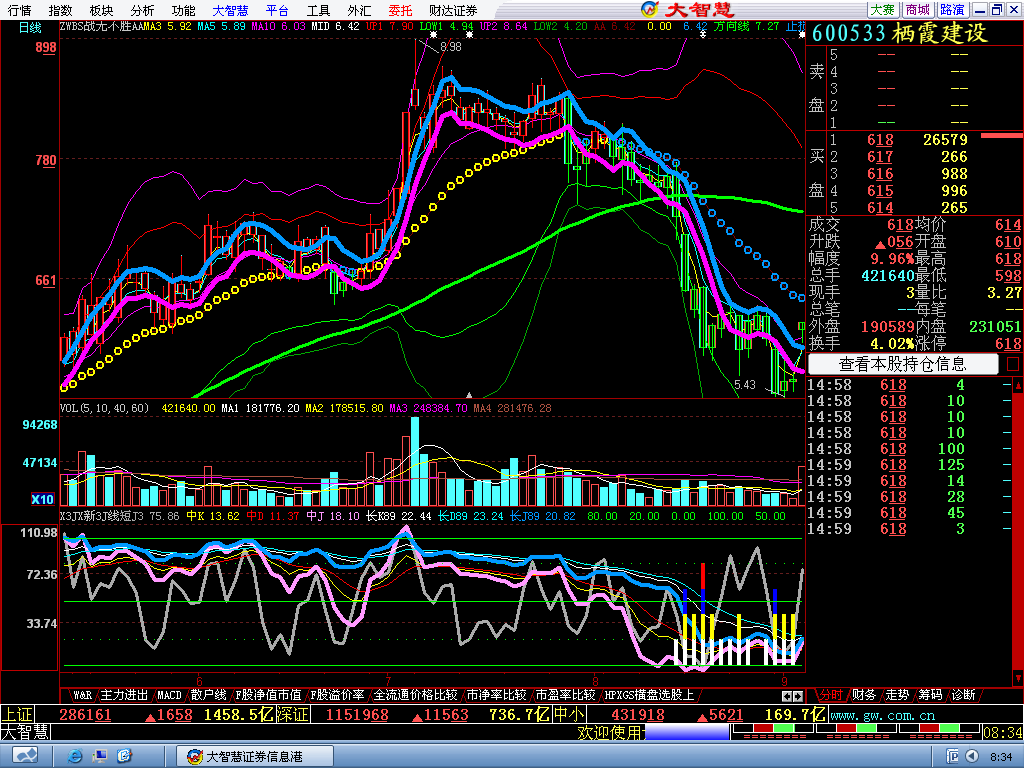Click third quick launch icon beside Show Desktop
This screenshot has width=1024, height=768.
coord(125,756)
